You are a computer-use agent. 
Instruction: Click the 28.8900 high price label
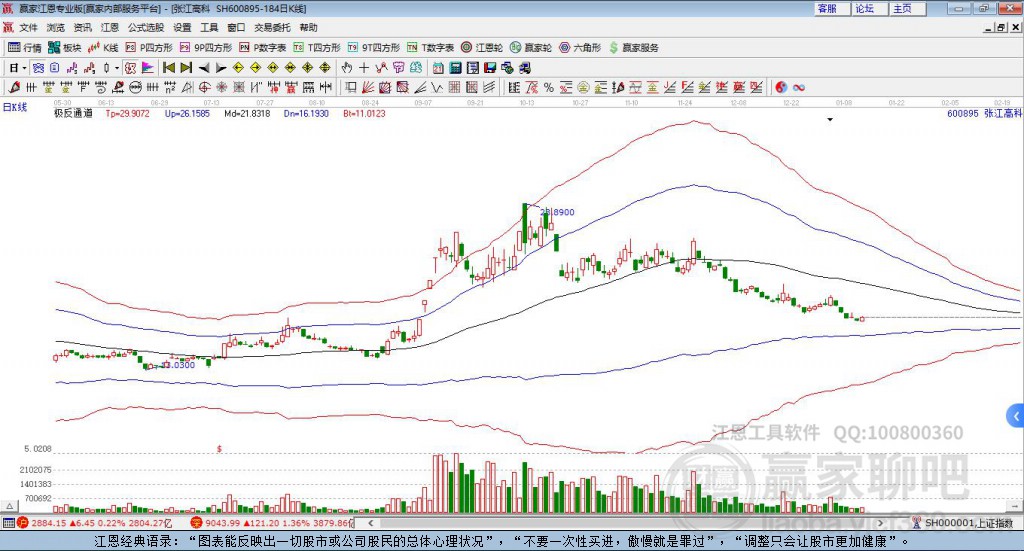coord(557,212)
